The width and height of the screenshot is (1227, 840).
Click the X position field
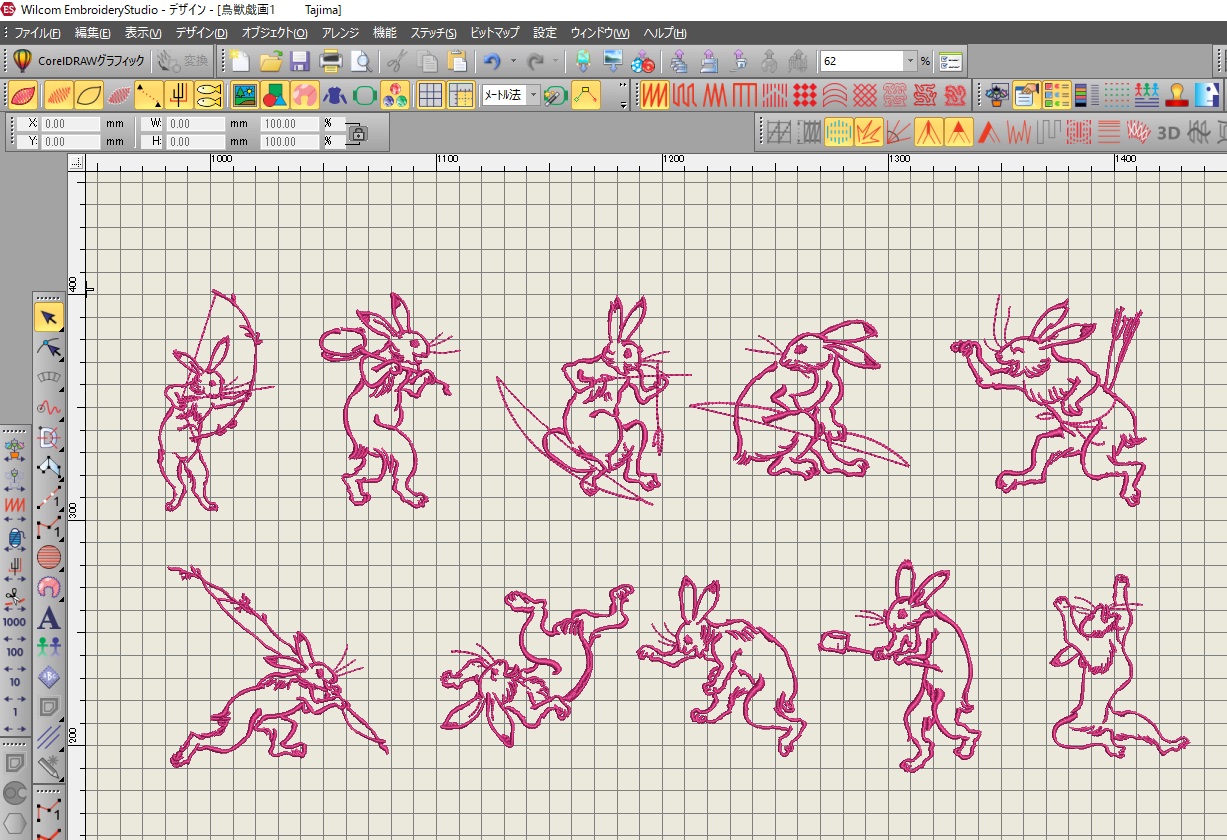71,124
